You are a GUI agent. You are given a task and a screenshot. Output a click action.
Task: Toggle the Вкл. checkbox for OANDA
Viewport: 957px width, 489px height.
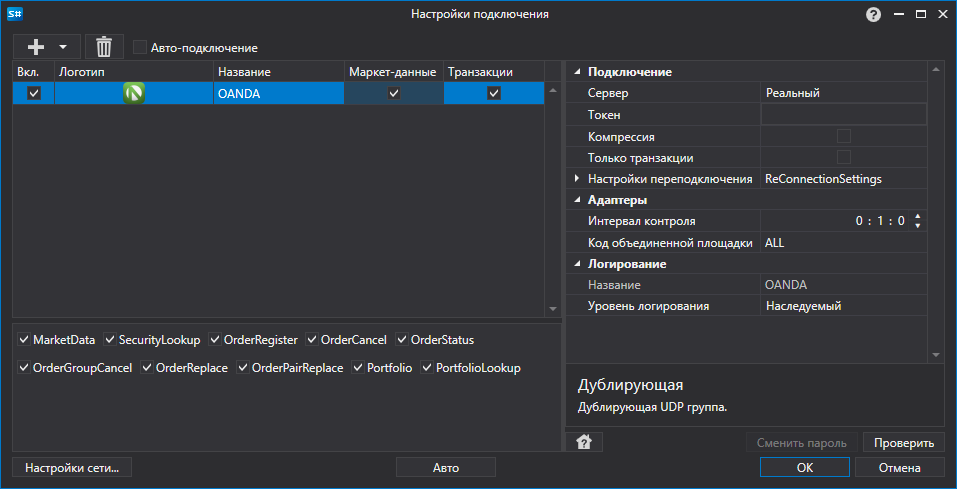coord(34,93)
